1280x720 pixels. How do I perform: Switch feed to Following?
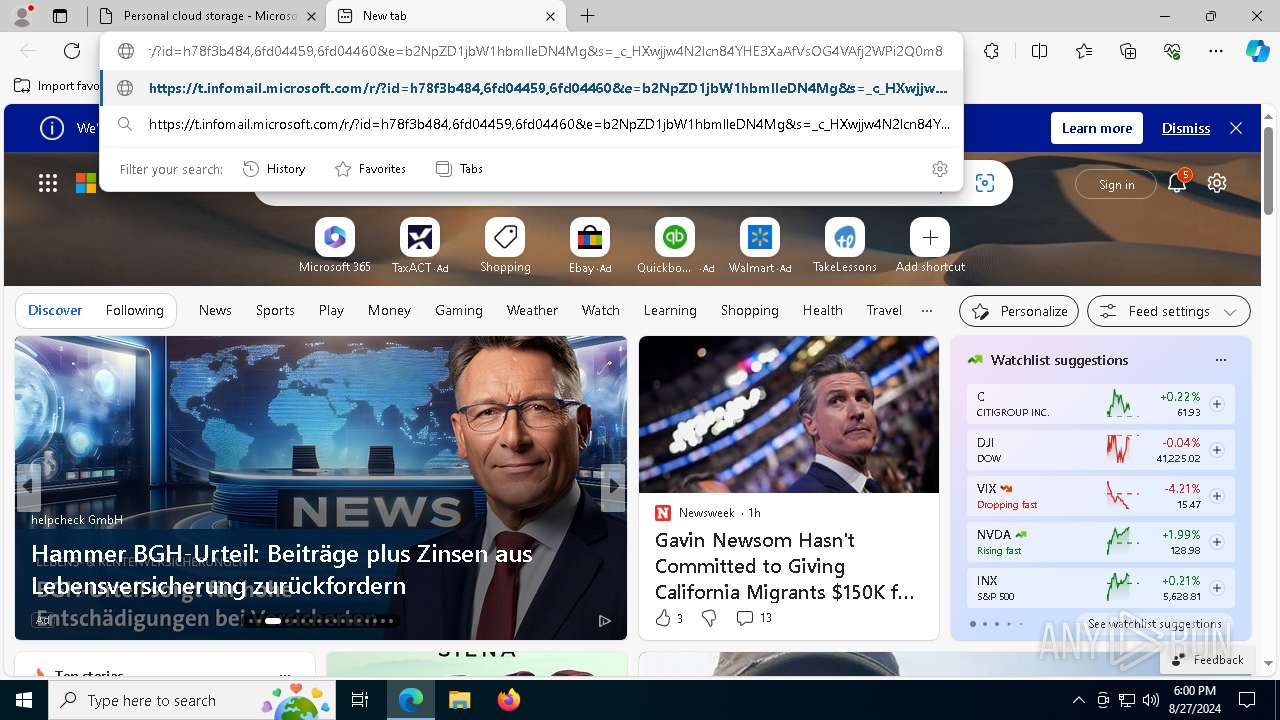pyautogui.click(x=134, y=311)
